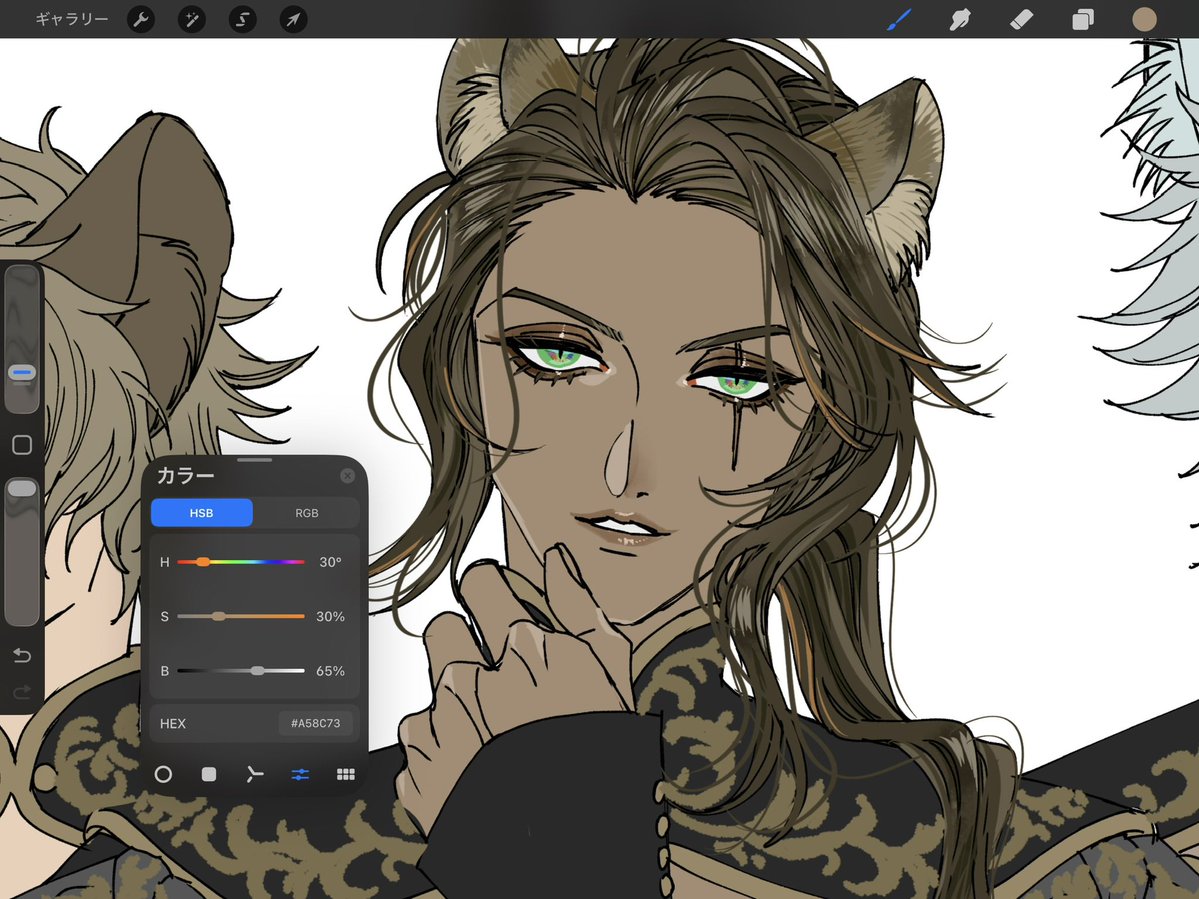Viewport: 1199px width, 899px height.
Task: Tap the sidebar Modify square button
Action: [22, 445]
